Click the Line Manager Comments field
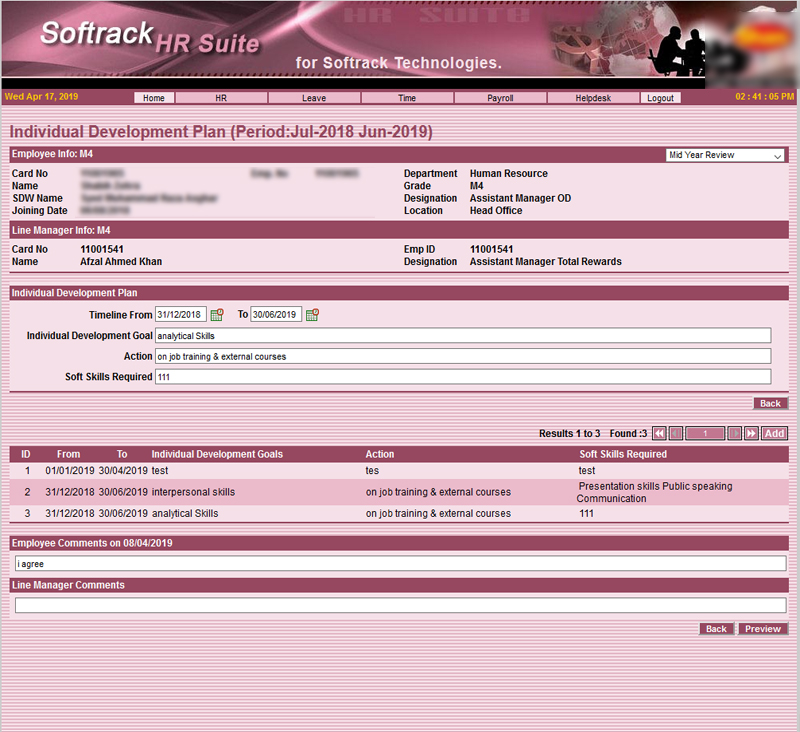The height and width of the screenshot is (732, 800). point(400,605)
